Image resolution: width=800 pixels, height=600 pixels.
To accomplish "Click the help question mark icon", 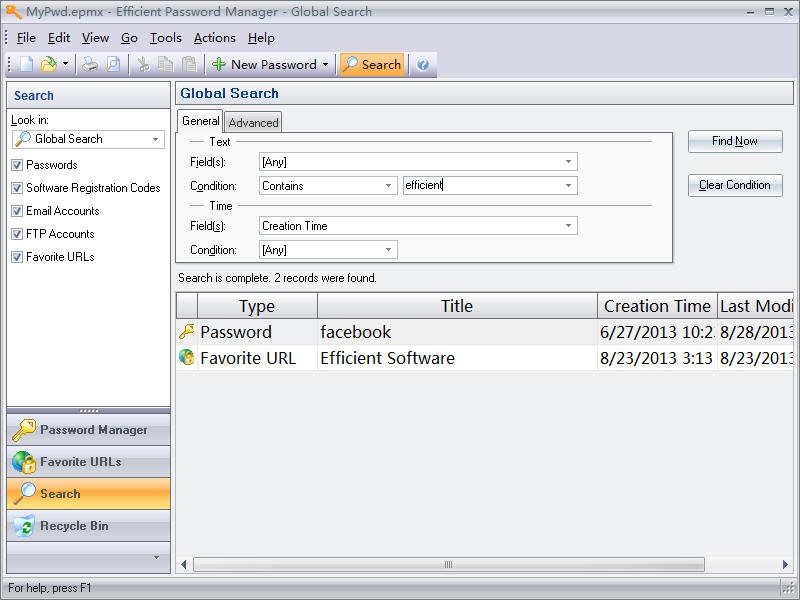I will click(423, 65).
